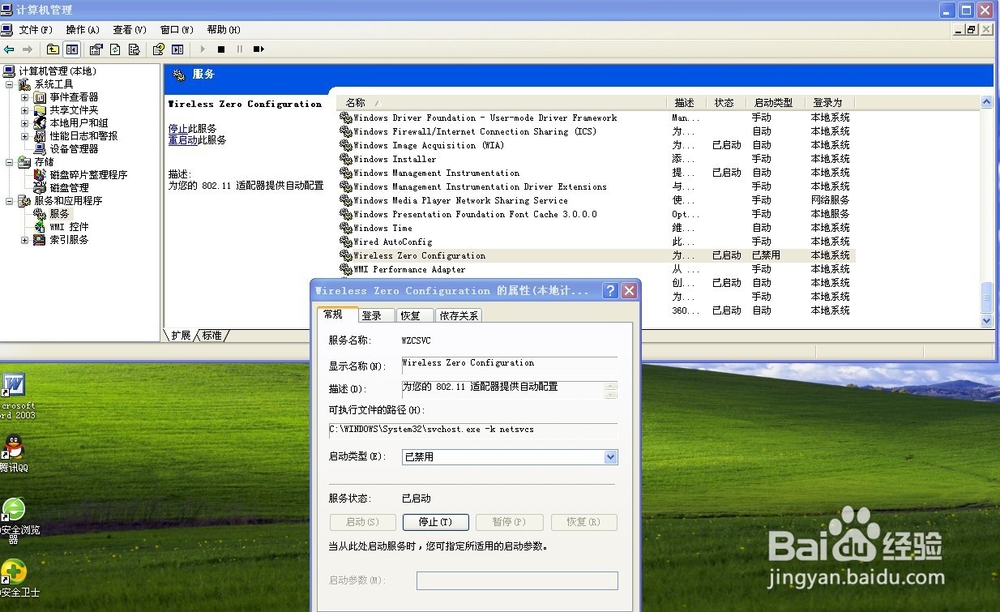1000x612 pixels.
Task: Collapse the 存储 tree node
Action: [x=10, y=162]
